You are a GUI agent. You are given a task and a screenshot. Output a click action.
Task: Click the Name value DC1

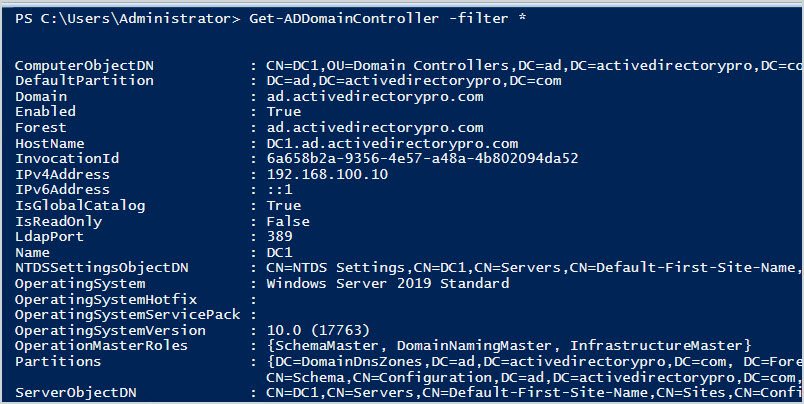tap(279, 253)
